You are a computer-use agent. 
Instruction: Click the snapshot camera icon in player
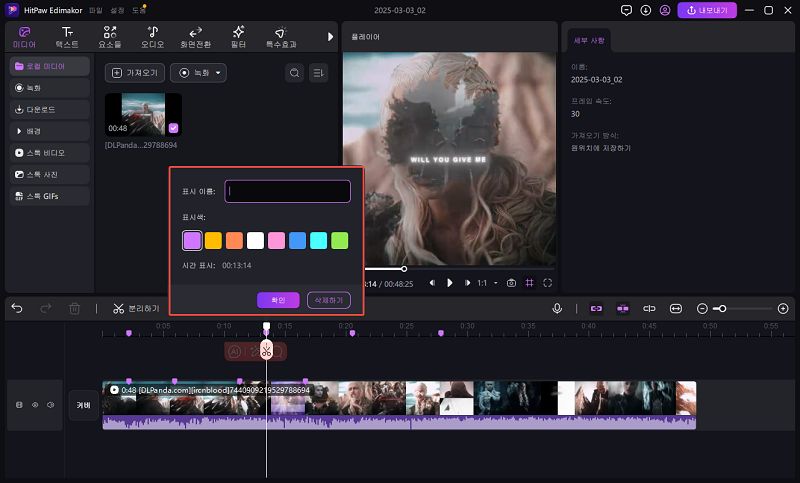point(511,283)
